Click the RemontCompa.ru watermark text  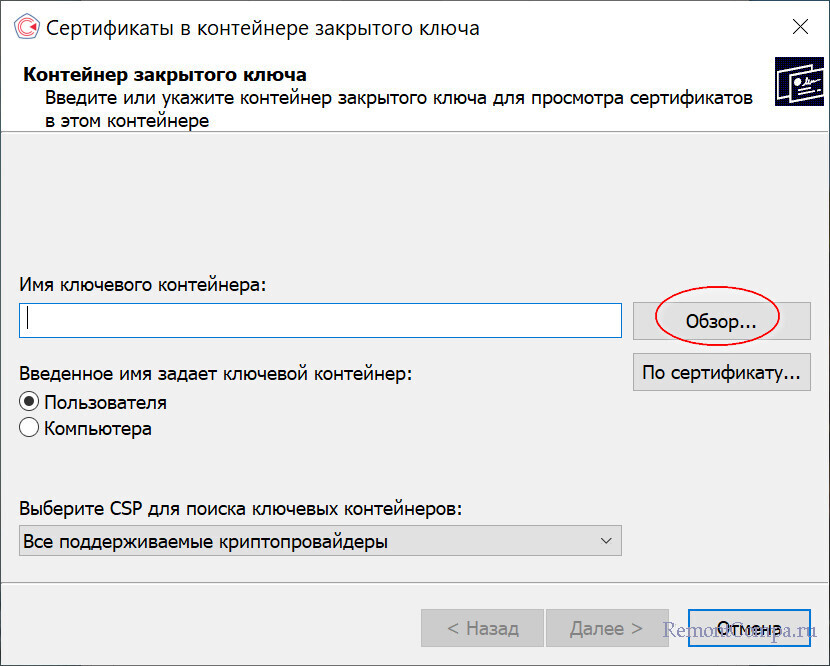[740, 630]
